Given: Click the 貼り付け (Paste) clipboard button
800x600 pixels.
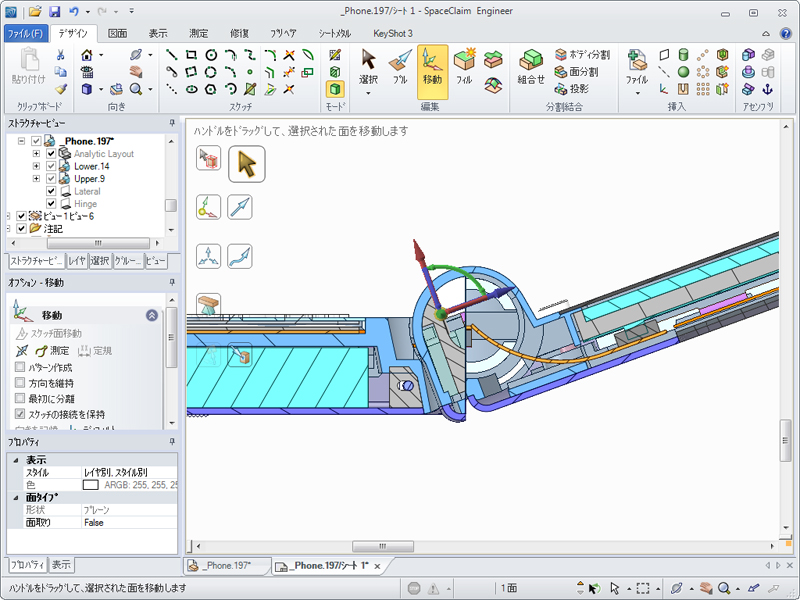Looking at the screenshot, I should click(28, 65).
